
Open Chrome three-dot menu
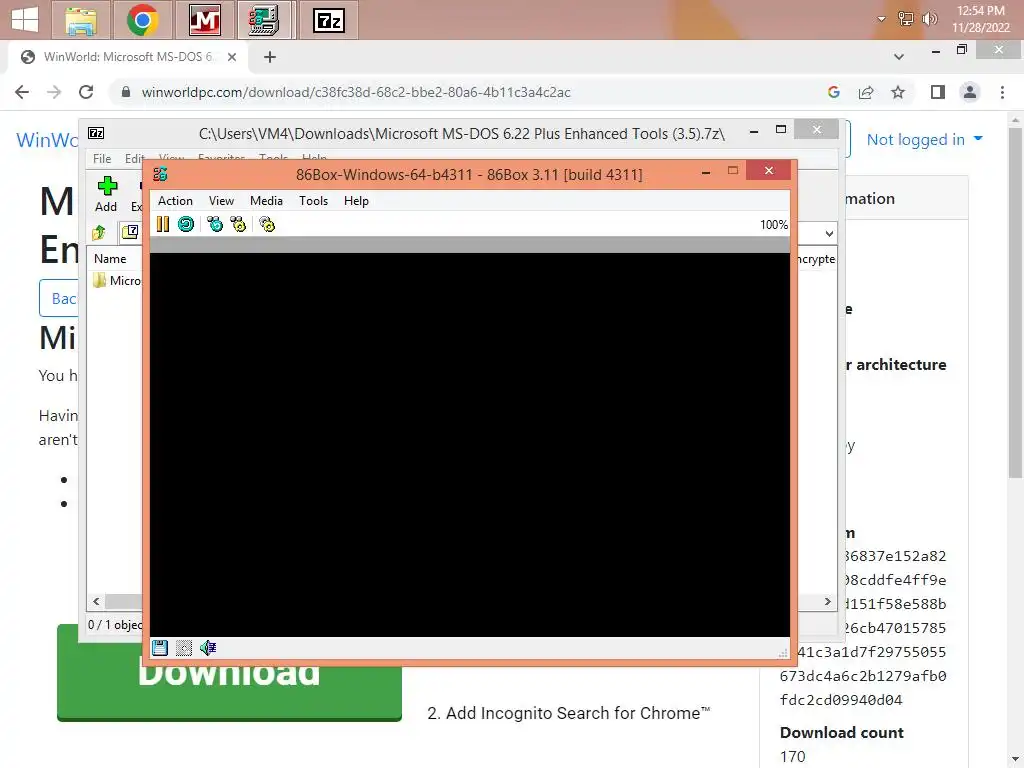tap(1002, 92)
